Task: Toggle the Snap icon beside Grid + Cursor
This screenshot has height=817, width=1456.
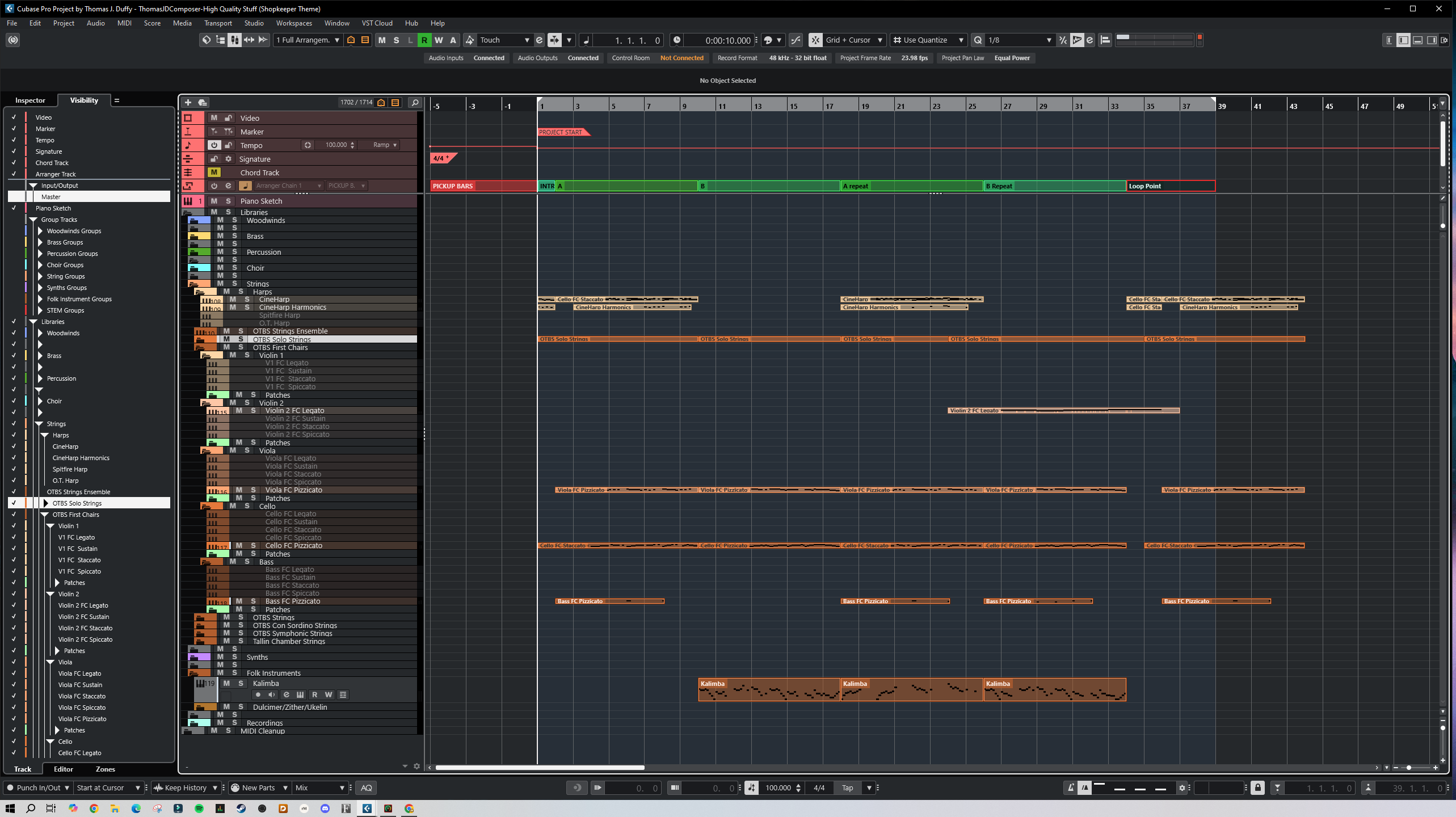Action: point(815,40)
